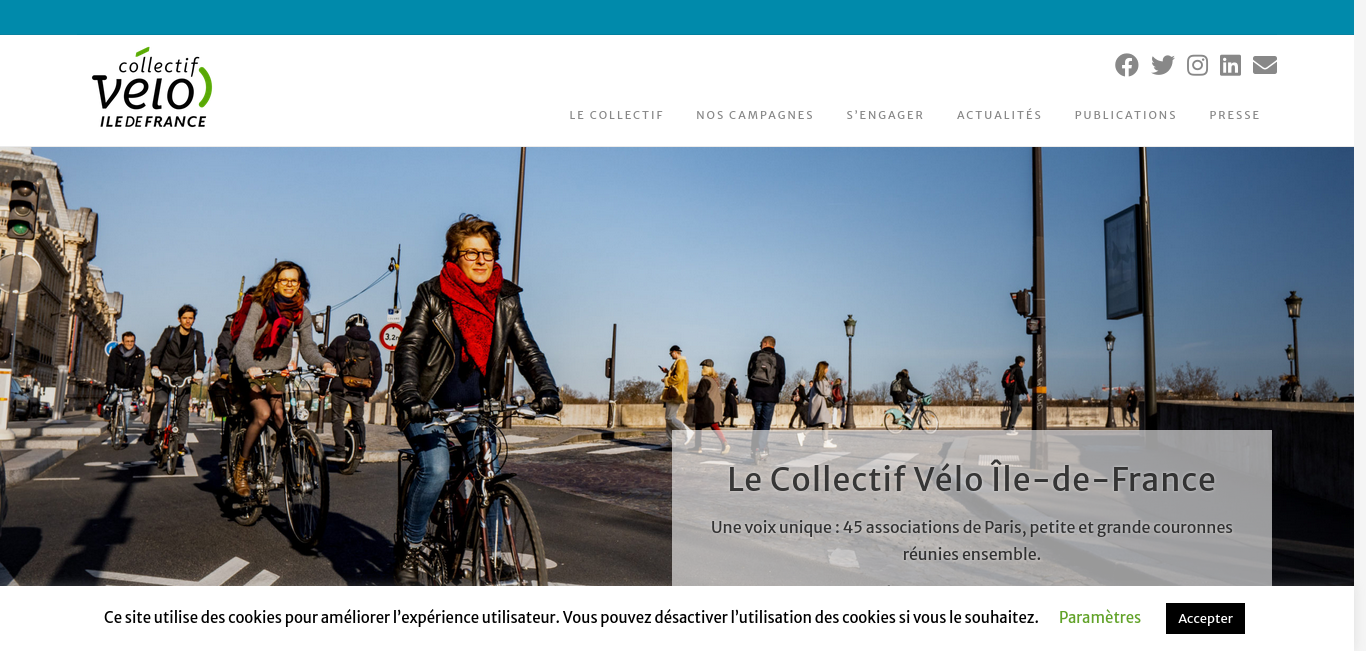Click the 45 associations subtitle text
This screenshot has width=1366, height=651.
(972, 540)
